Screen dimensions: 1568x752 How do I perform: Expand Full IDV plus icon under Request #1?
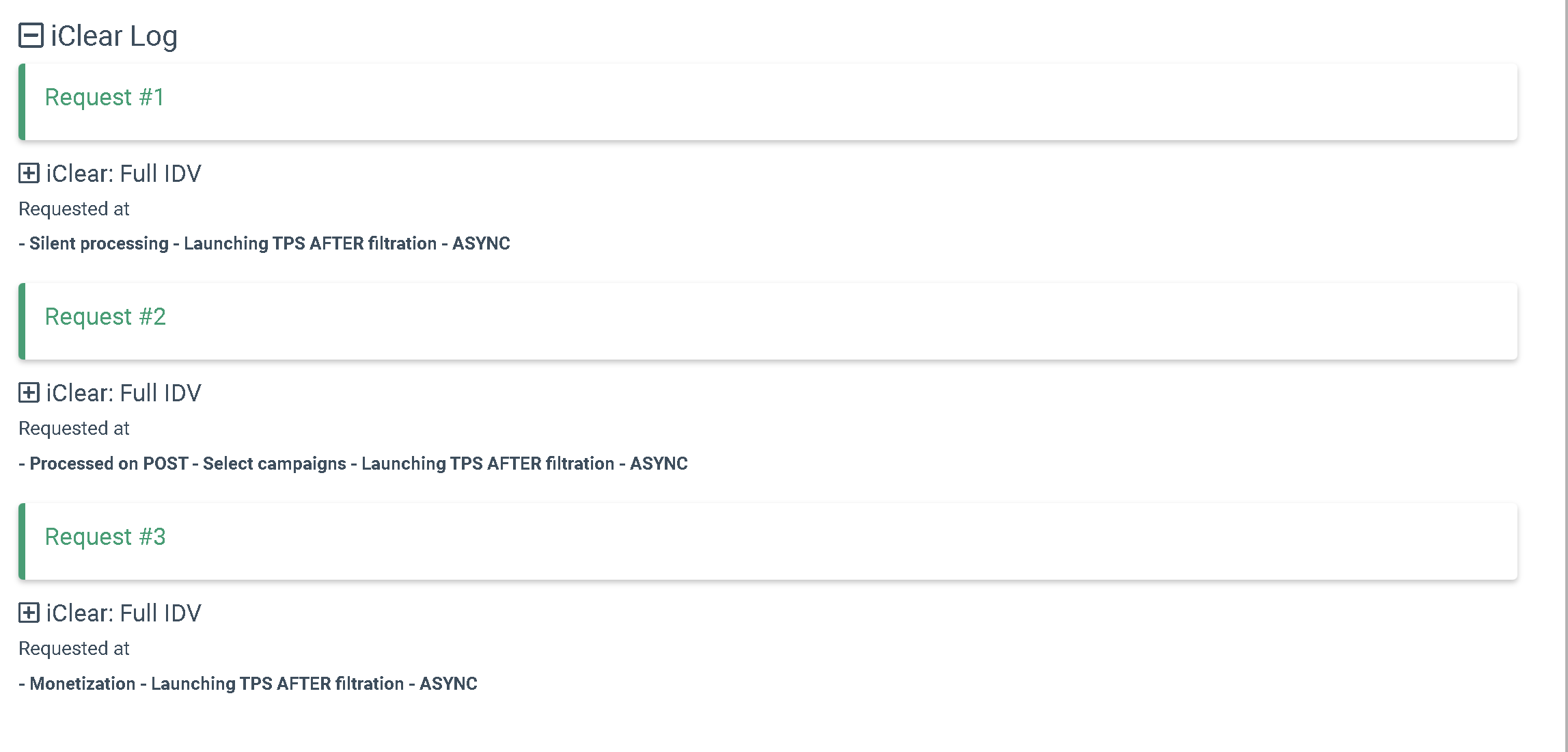[29, 174]
